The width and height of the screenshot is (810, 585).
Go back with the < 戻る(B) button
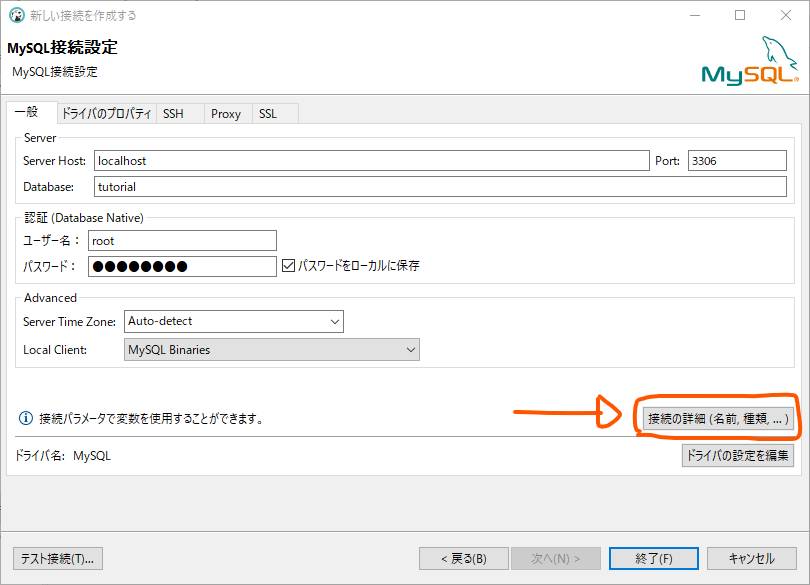coord(464,559)
